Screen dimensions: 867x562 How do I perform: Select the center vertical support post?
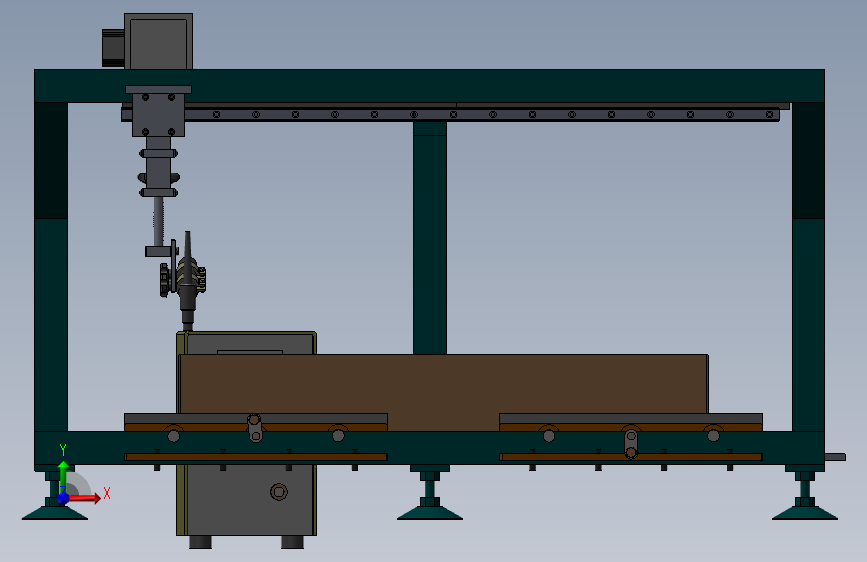[430, 238]
